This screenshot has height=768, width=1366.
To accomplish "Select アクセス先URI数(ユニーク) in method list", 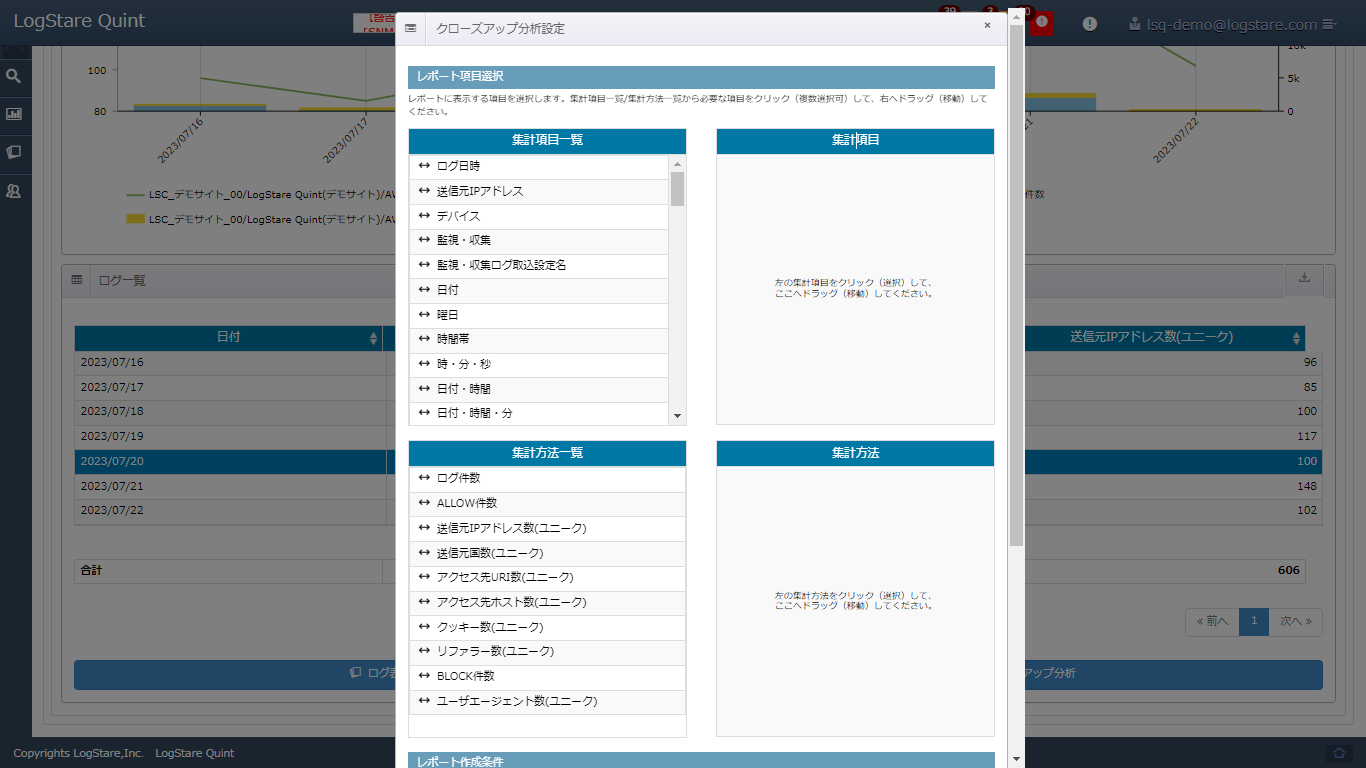I will click(547, 578).
